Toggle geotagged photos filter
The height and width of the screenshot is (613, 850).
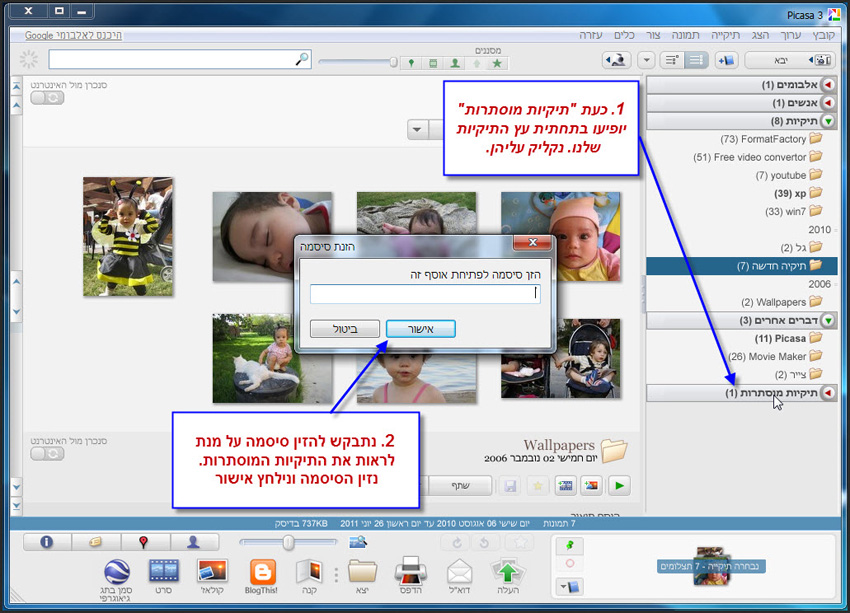tap(411, 63)
